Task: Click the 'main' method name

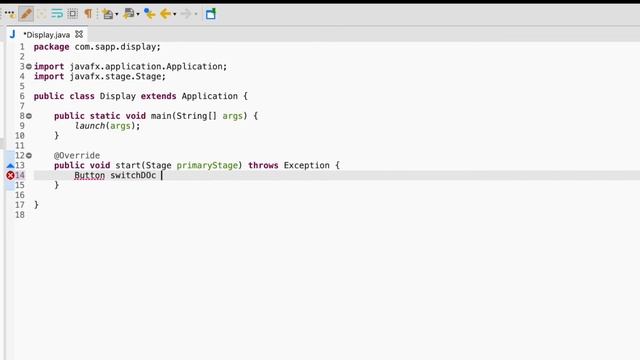Action: point(161,116)
